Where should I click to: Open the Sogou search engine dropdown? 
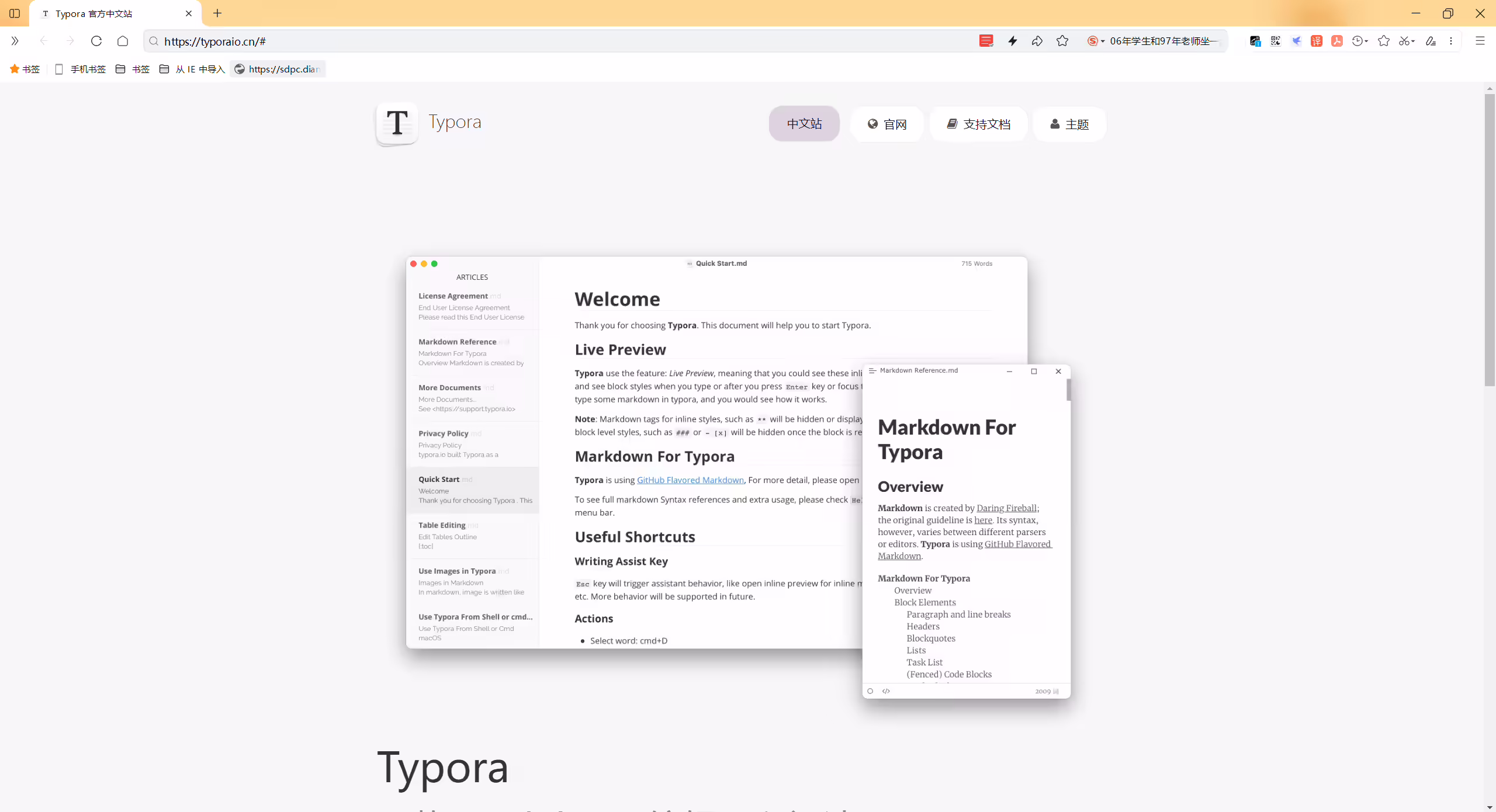pyautogui.click(x=1096, y=41)
